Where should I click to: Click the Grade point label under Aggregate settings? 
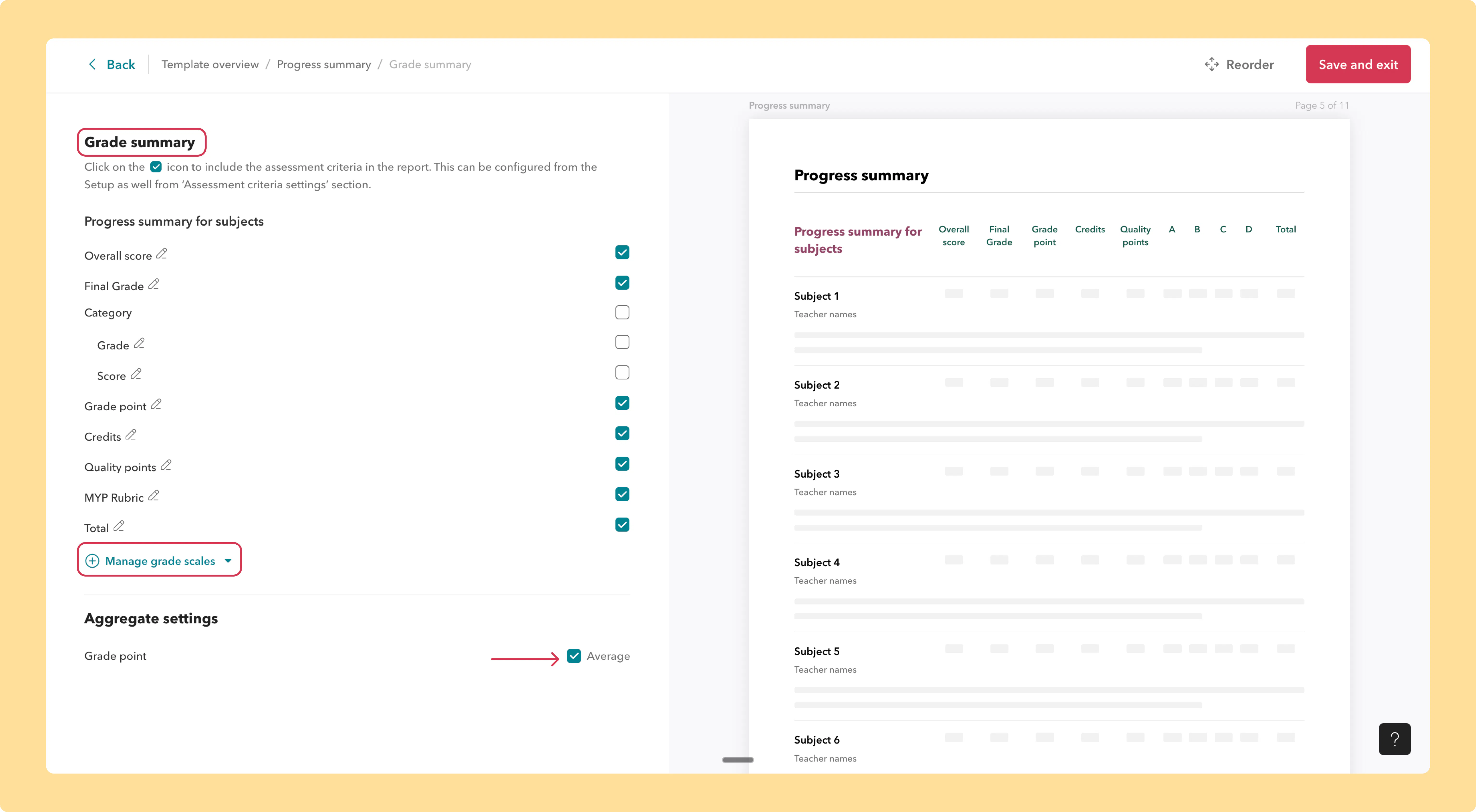click(x=115, y=656)
